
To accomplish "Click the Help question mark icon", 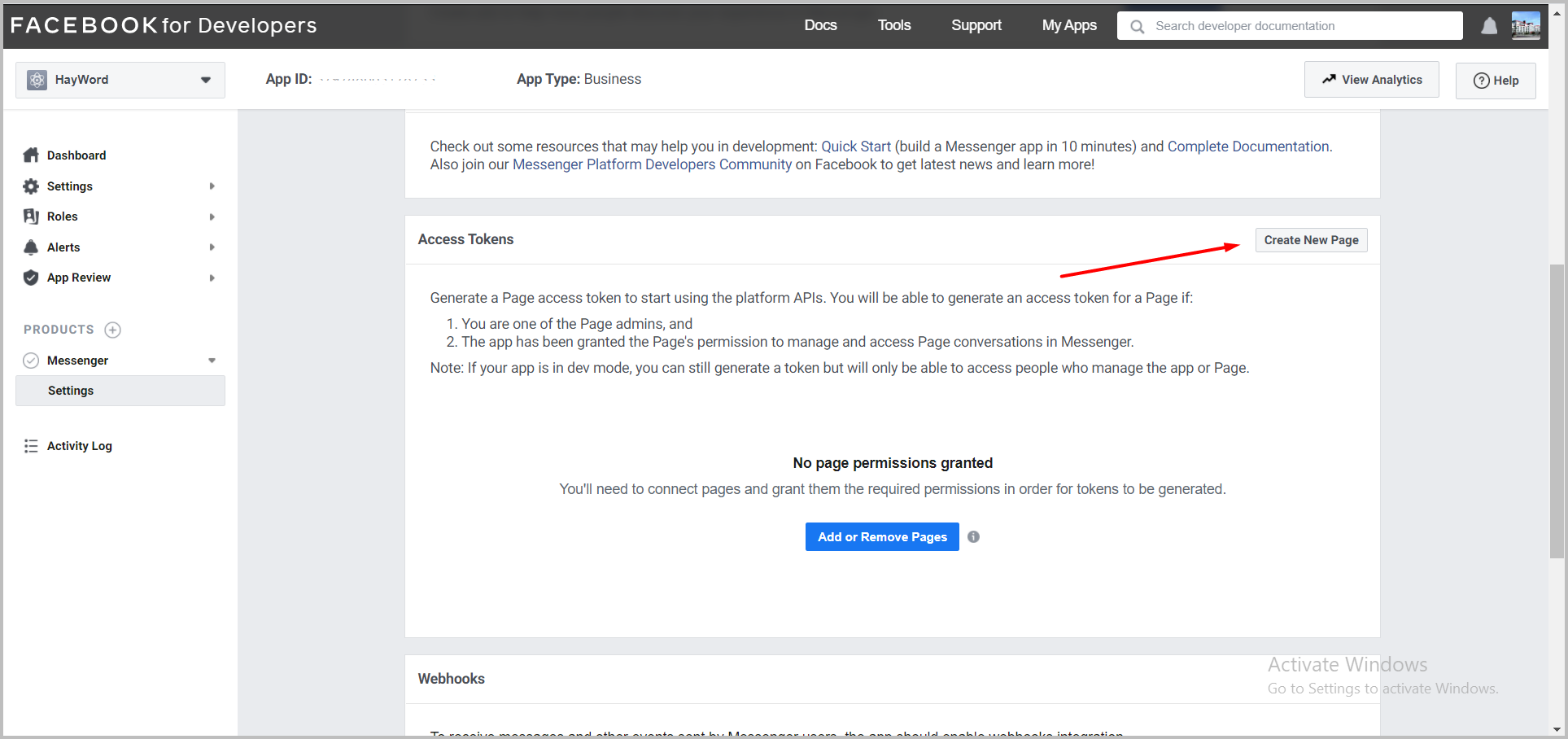I will coord(1482,81).
